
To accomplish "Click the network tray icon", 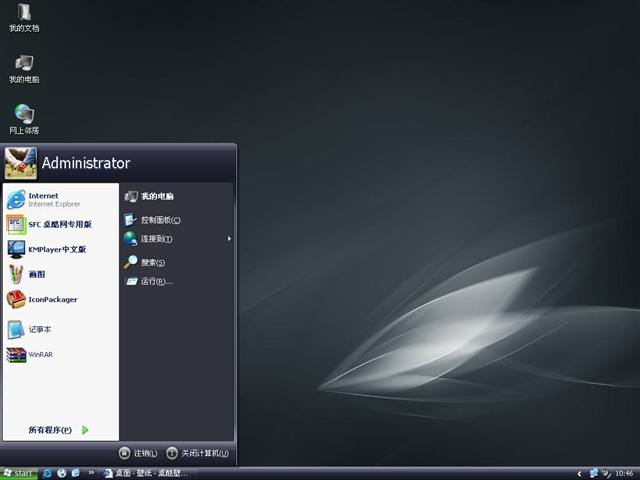I will click(x=593, y=473).
